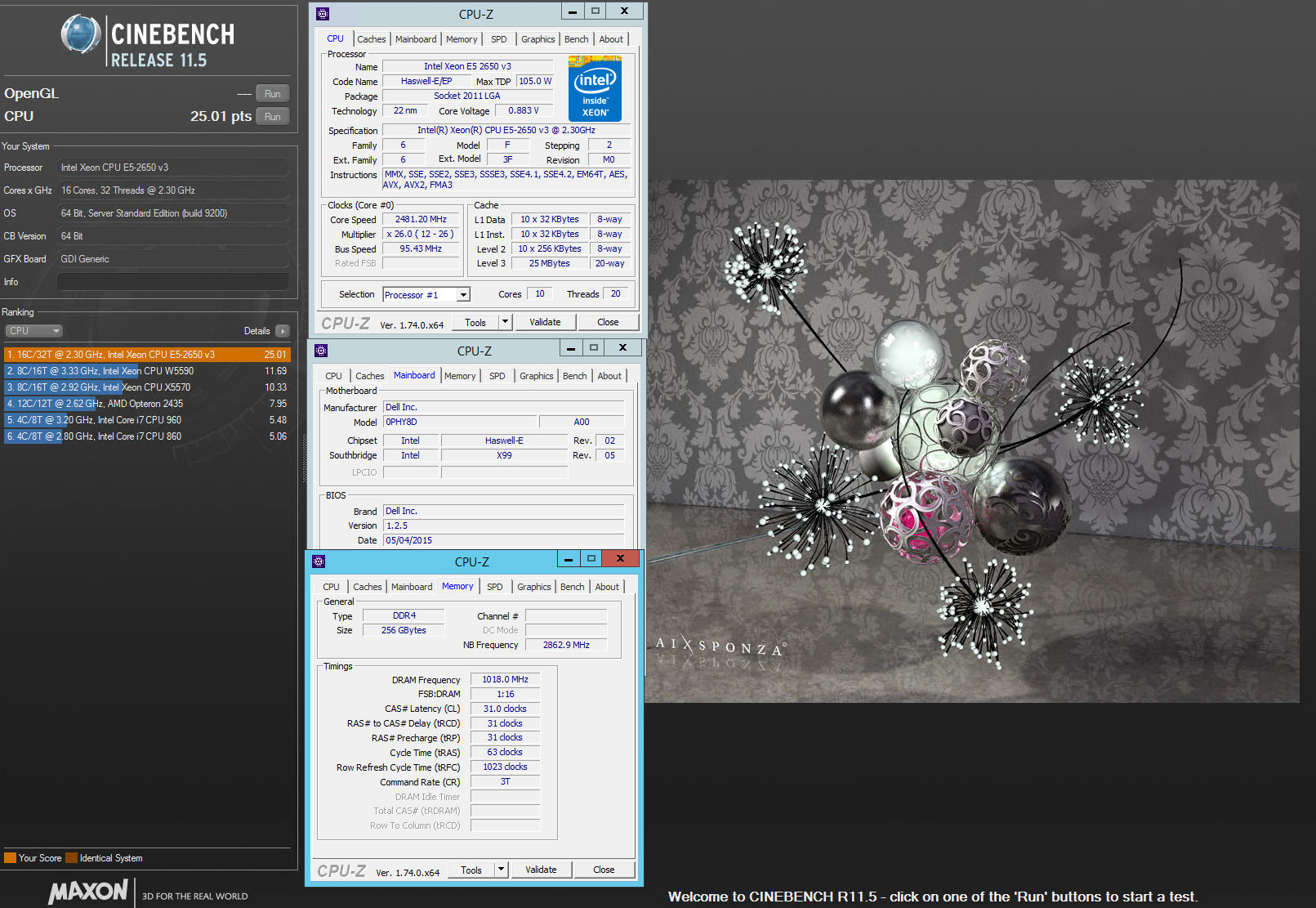
Task: Select ranking row Xeon CPU W5590
Action: (147, 371)
